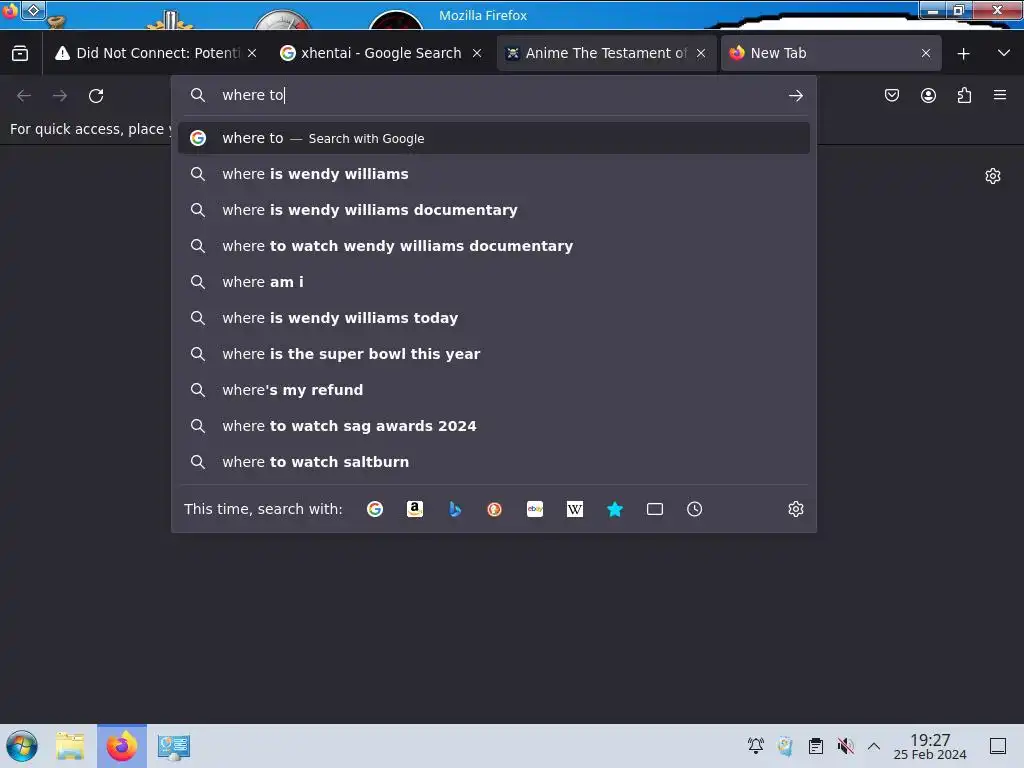Open Firefox application hamburger menu
The image size is (1024, 768).
tap(1000, 95)
